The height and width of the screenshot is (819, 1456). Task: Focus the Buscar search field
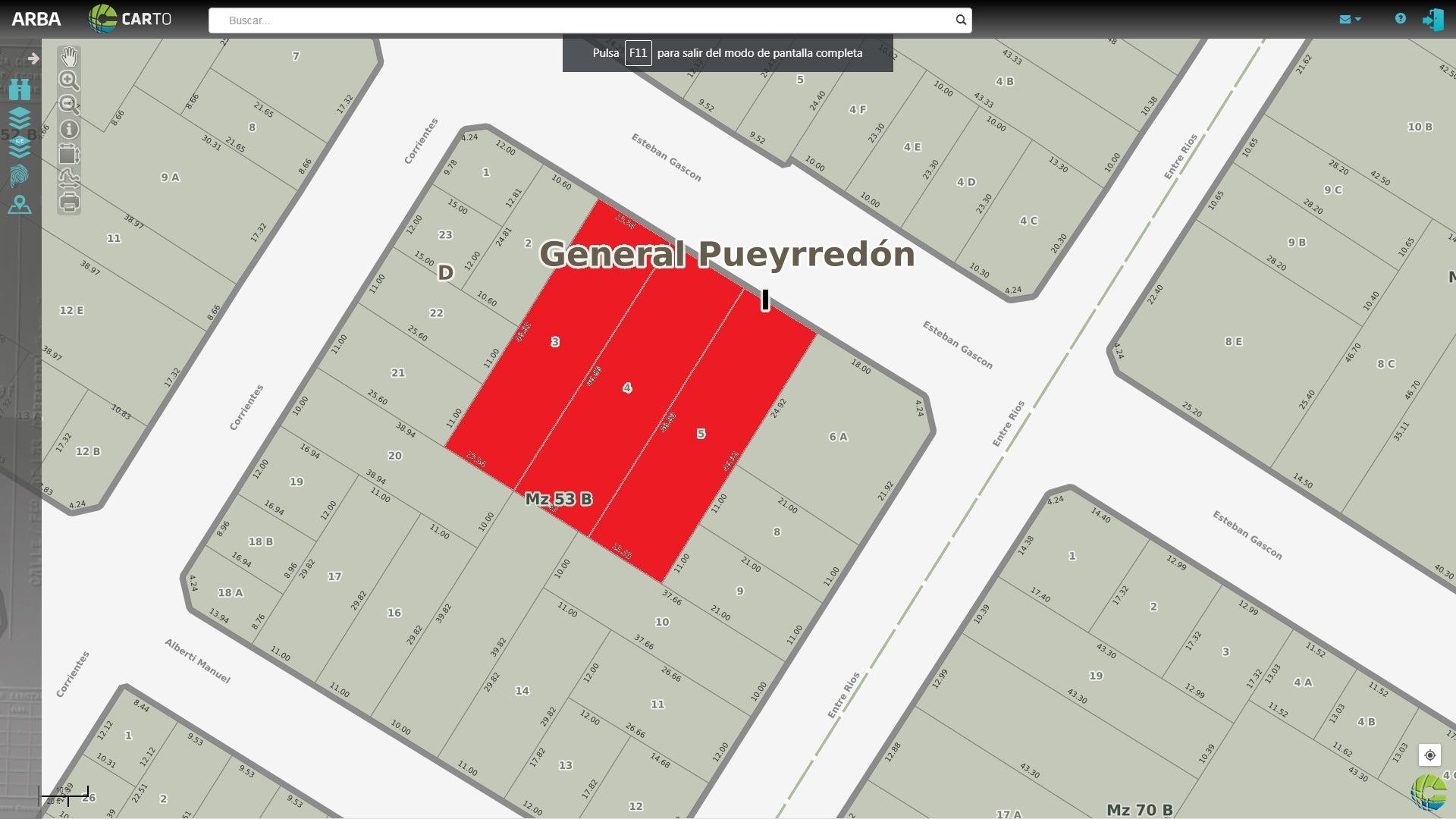(581, 20)
